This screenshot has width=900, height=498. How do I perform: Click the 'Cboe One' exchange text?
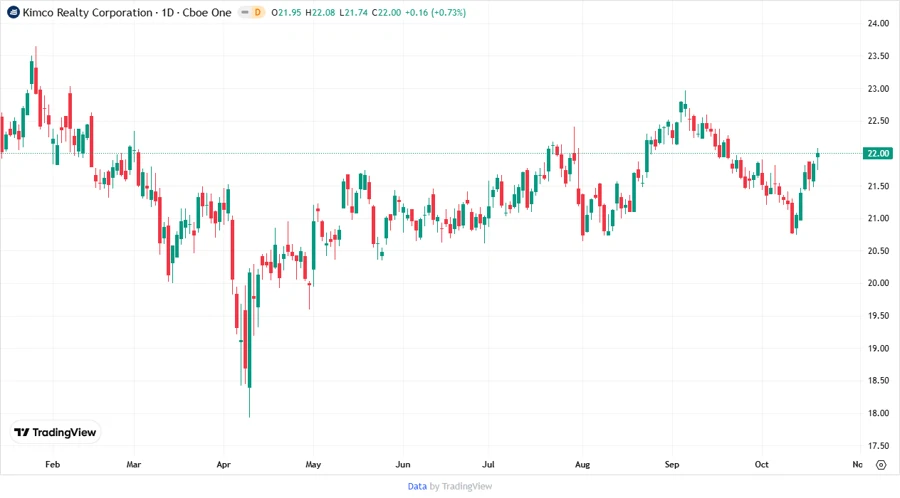[x=207, y=12]
